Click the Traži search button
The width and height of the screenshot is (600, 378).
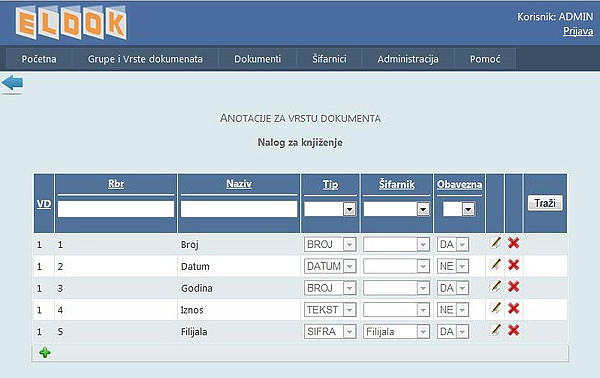coord(545,203)
